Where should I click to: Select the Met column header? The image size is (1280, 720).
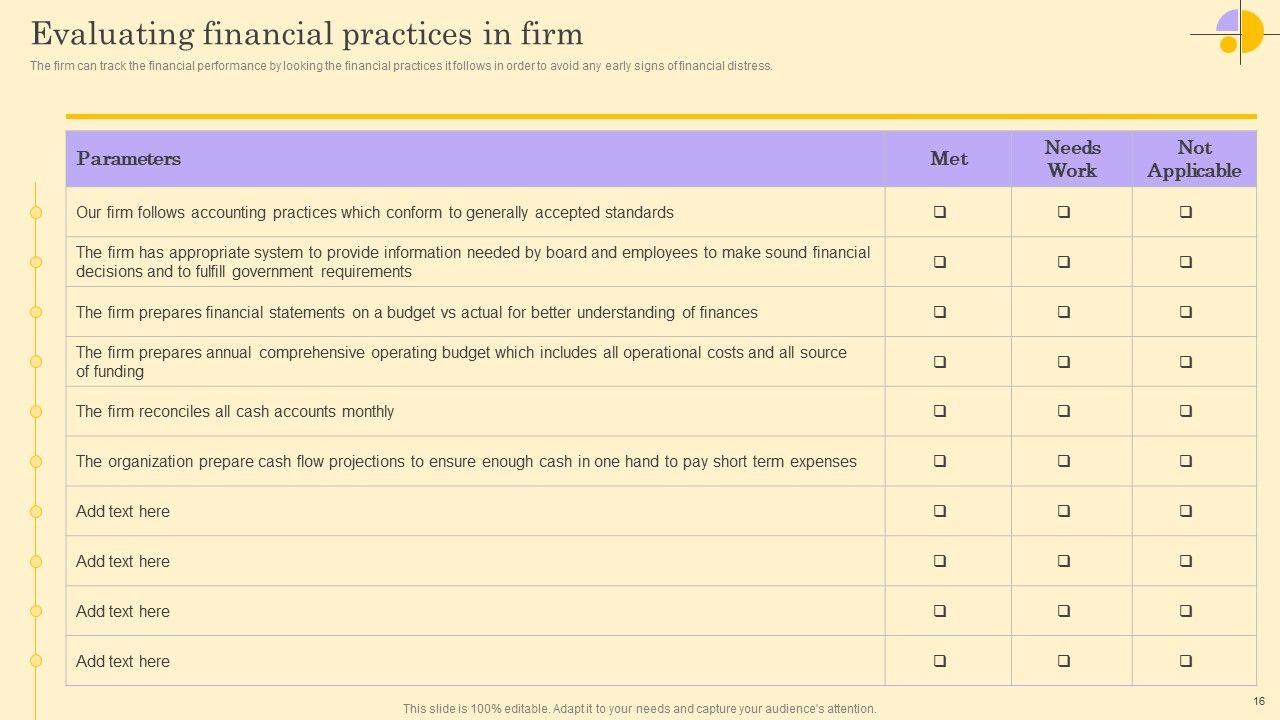pyautogui.click(x=948, y=159)
